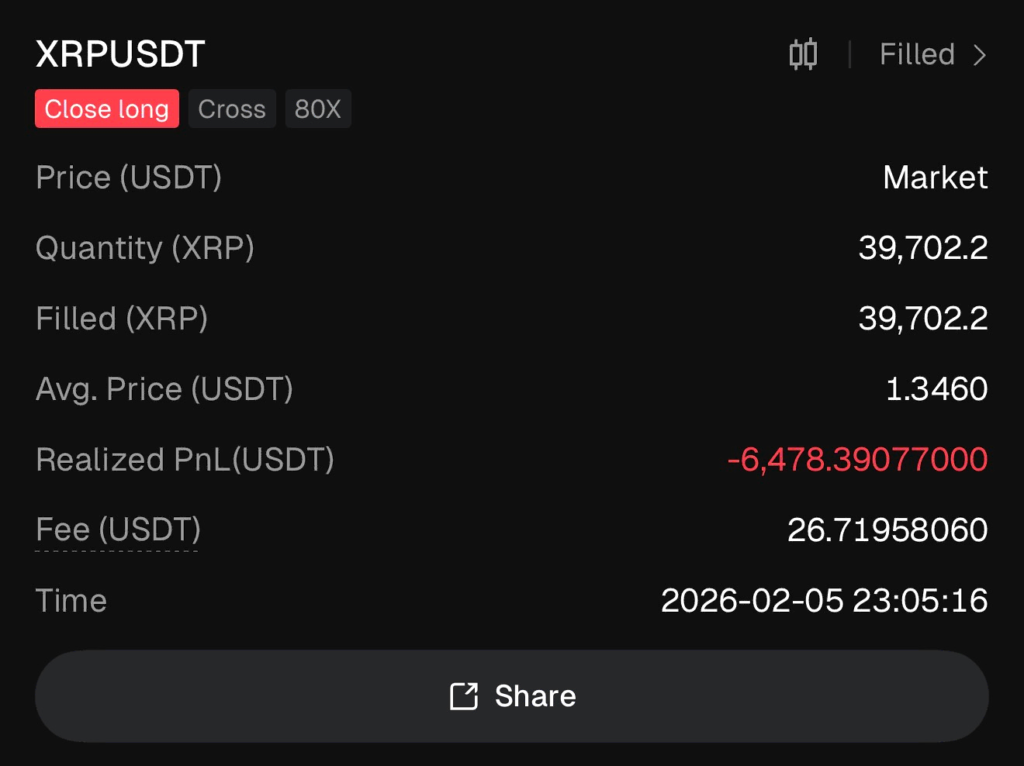Screen dimensions: 1024x766
Task: Tap the Quantity (XRP) label
Action: pos(144,248)
